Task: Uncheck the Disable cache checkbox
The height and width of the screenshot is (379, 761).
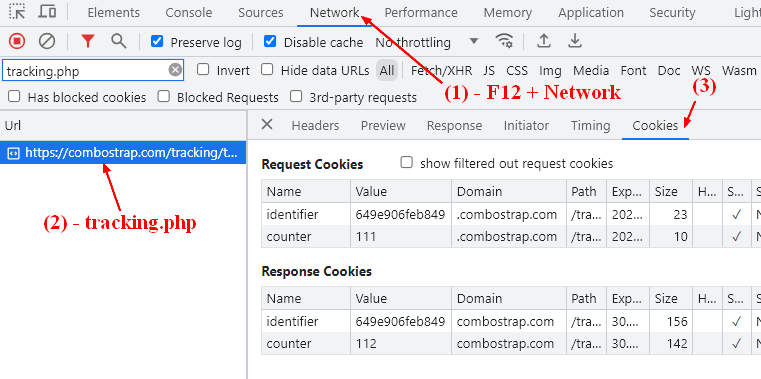Action: coord(270,42)
